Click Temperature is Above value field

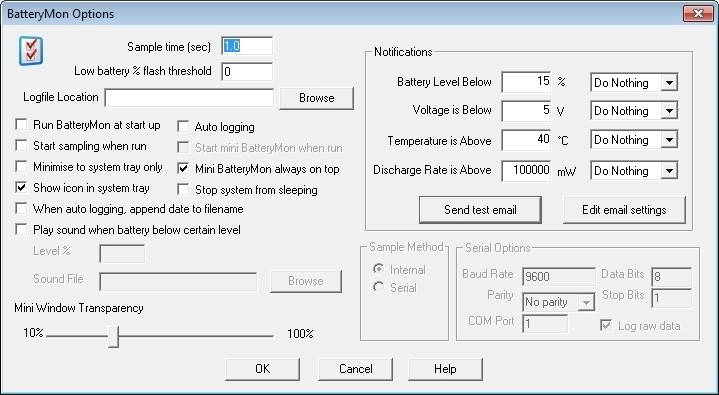[526, 139]
